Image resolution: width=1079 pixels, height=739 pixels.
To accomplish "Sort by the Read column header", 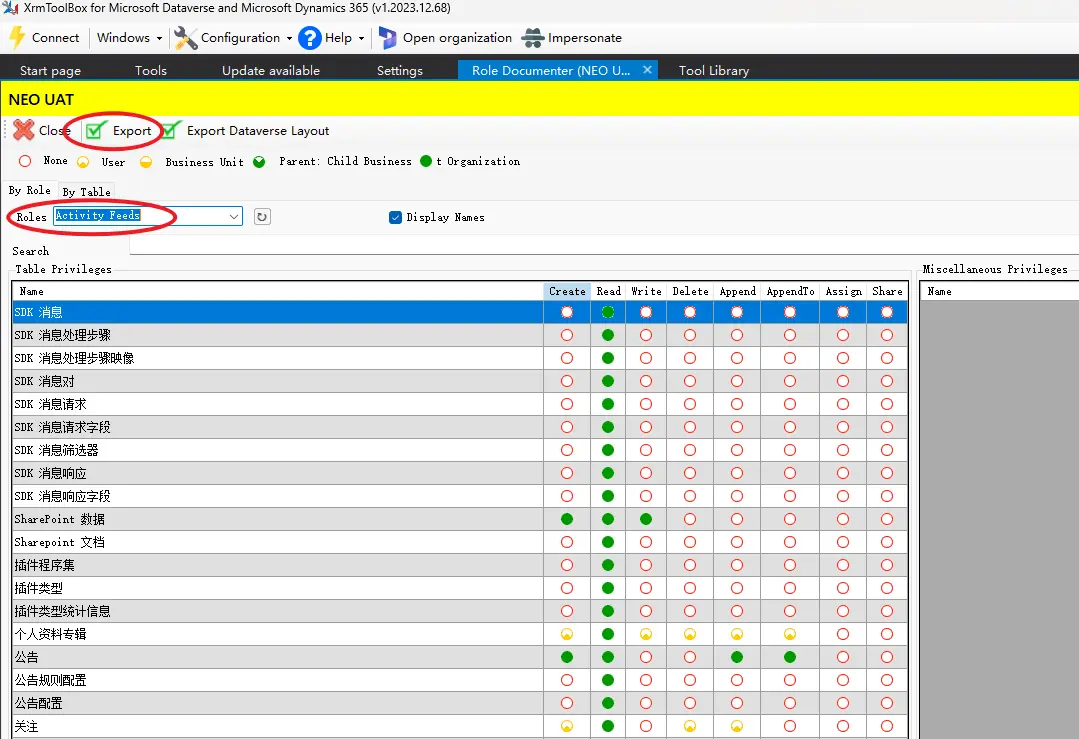I will pyautogui.click(x=608, y=291).
